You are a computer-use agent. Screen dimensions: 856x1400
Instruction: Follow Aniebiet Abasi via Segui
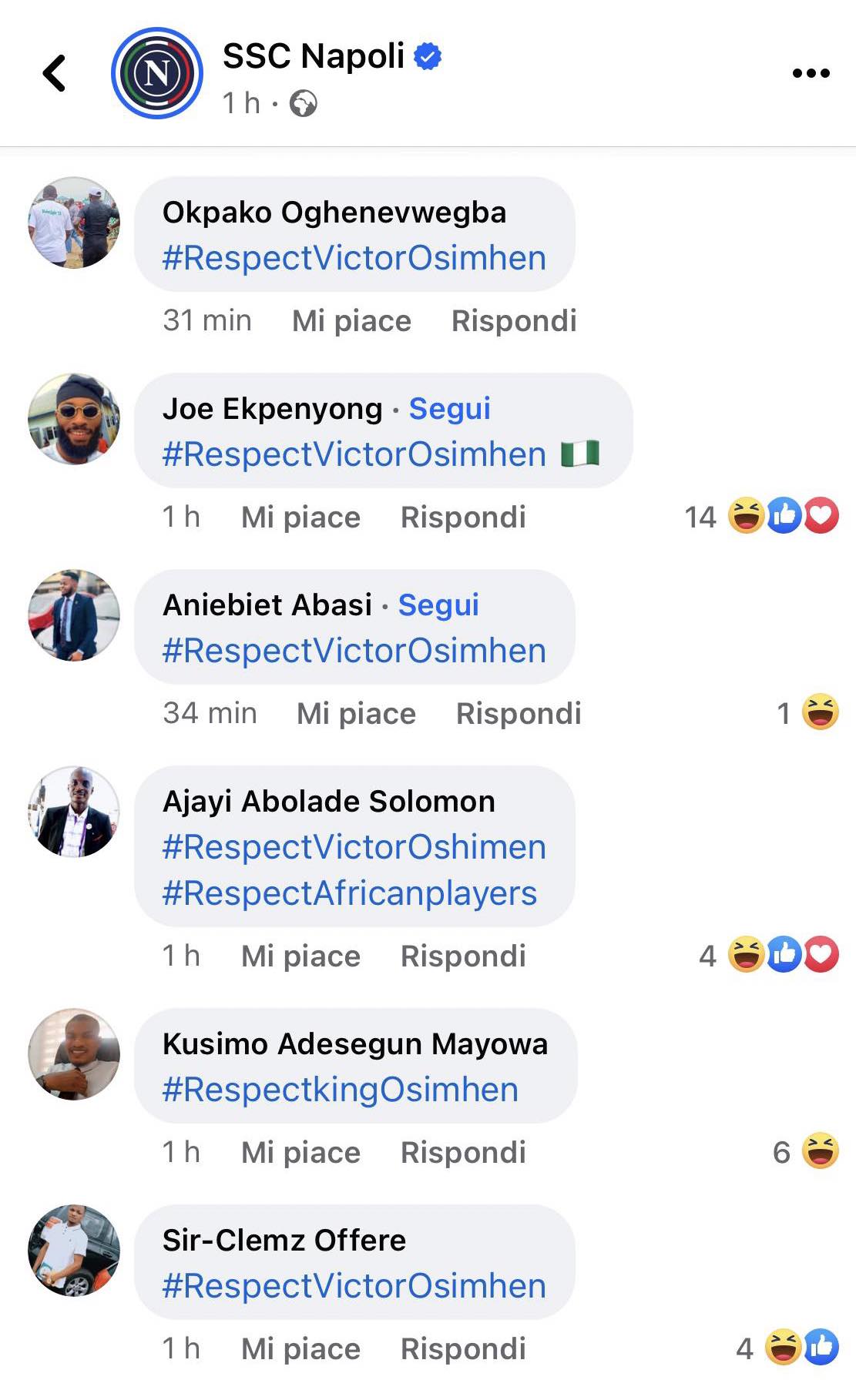[438, 605]
